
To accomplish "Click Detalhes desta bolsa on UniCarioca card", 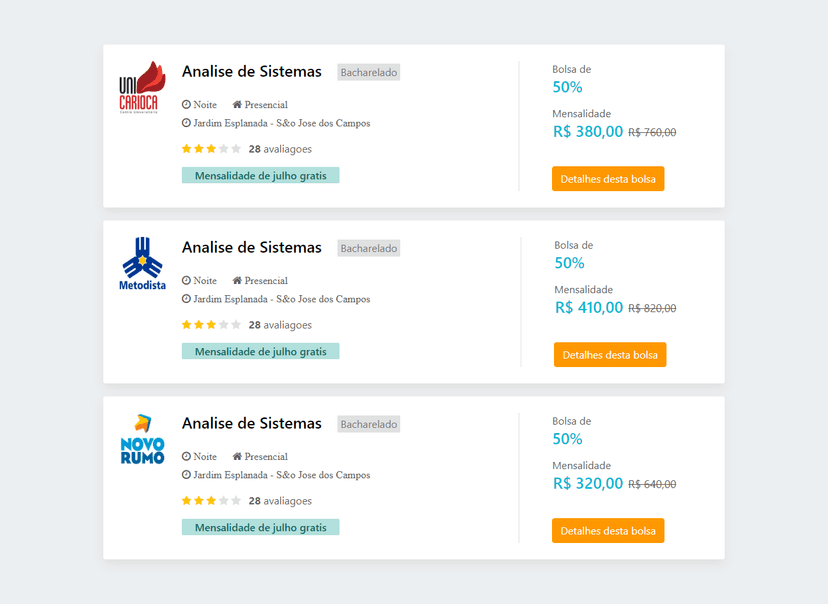I will coord(608,178).
